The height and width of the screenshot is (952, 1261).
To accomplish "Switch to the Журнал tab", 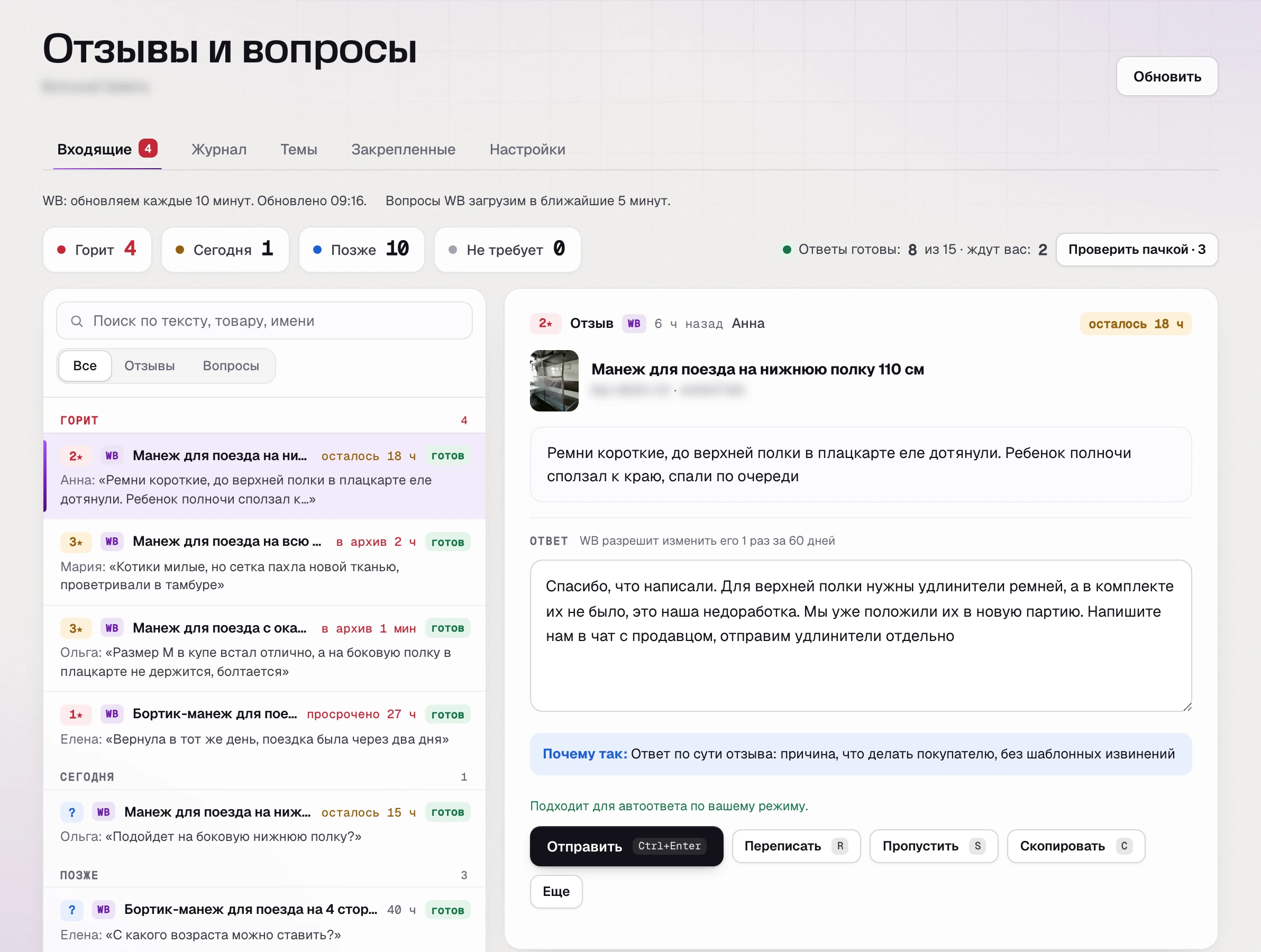I will [x=219, y=149].
